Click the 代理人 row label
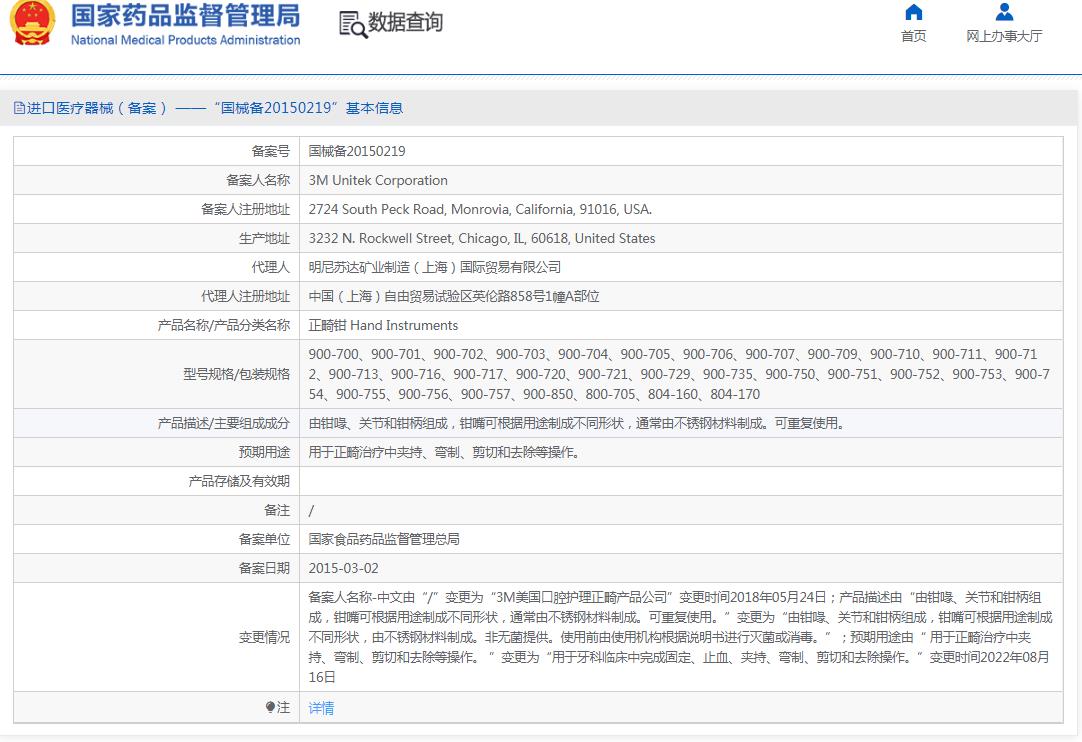 point(270,267)
